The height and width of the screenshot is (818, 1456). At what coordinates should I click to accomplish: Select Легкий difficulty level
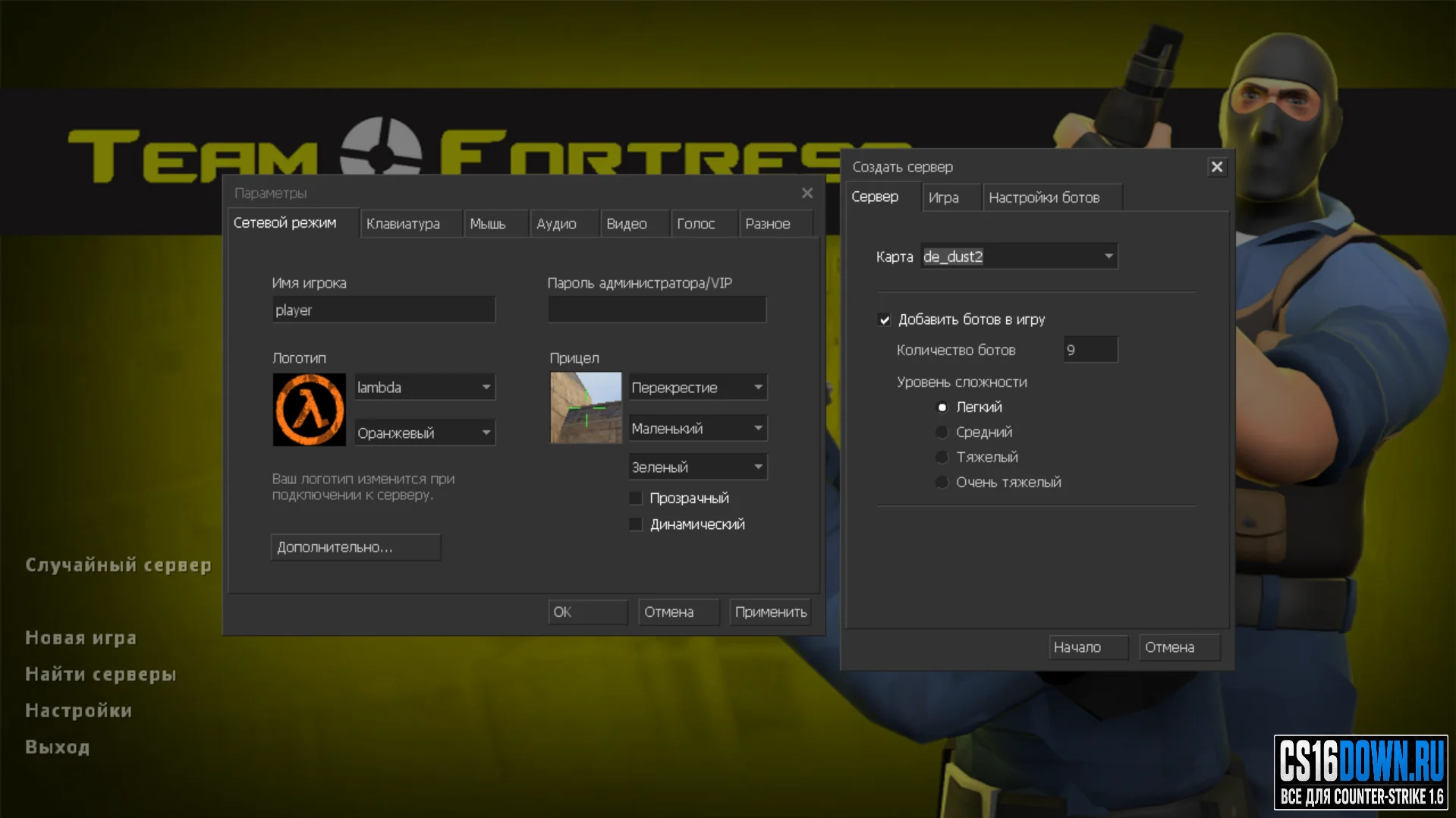tap(942, 407)
